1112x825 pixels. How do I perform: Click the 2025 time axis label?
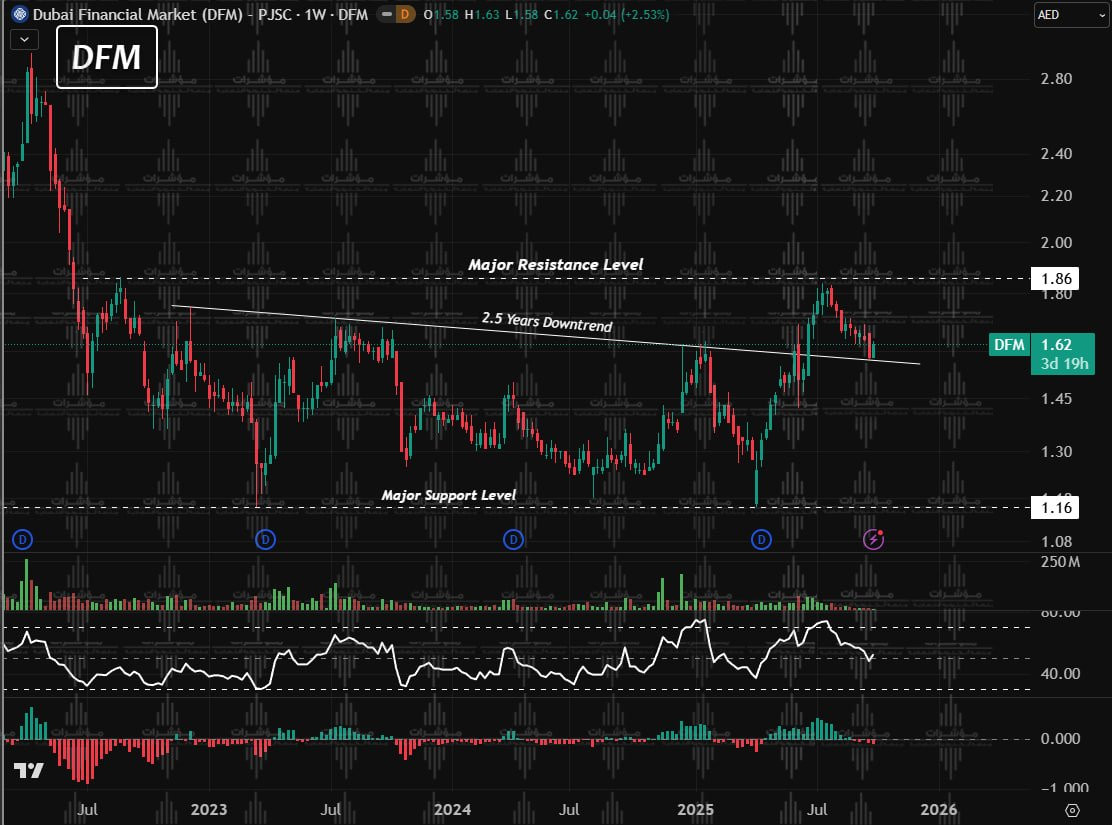click(x=695, y=809)
